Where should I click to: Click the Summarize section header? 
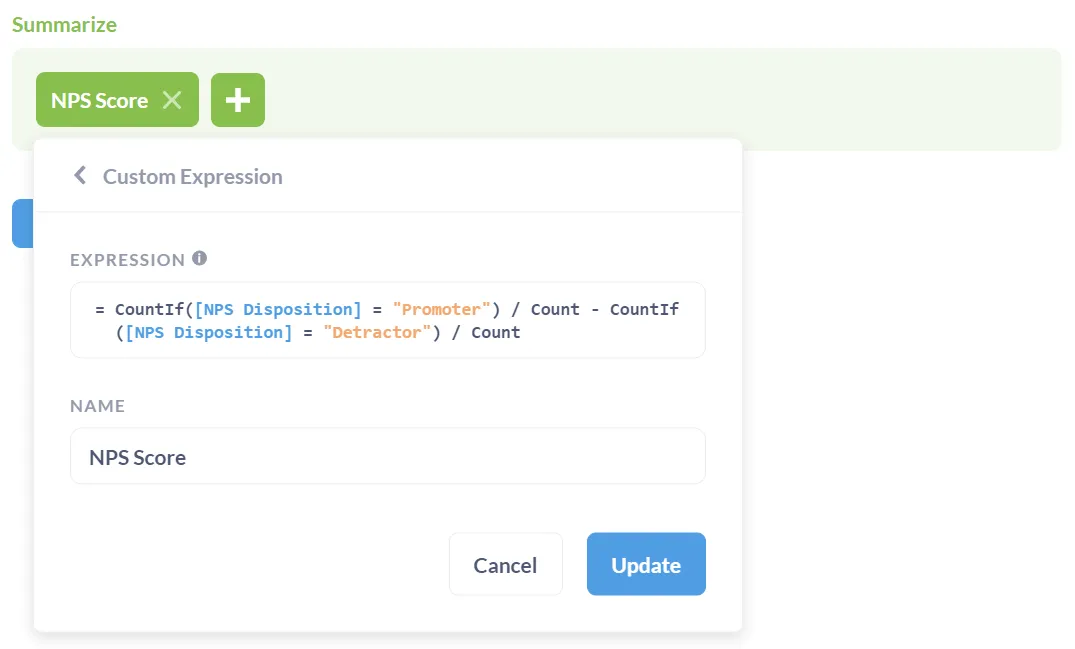pyautogui.click(x=64, y=24)
